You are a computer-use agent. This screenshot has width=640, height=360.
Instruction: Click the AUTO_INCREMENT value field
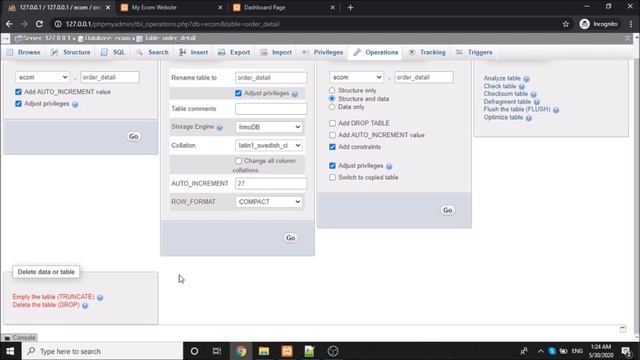[271, 183]
